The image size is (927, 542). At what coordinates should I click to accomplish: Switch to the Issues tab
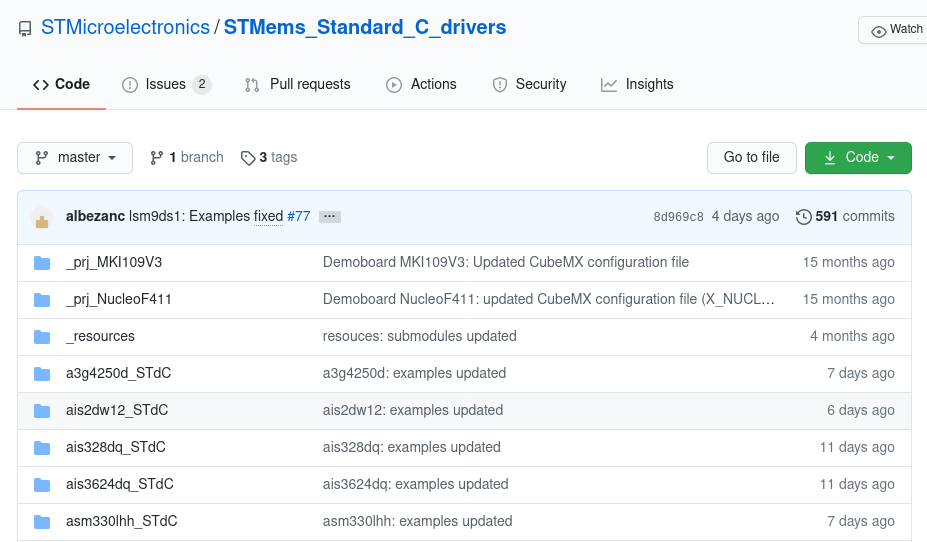tap(166, 85)
